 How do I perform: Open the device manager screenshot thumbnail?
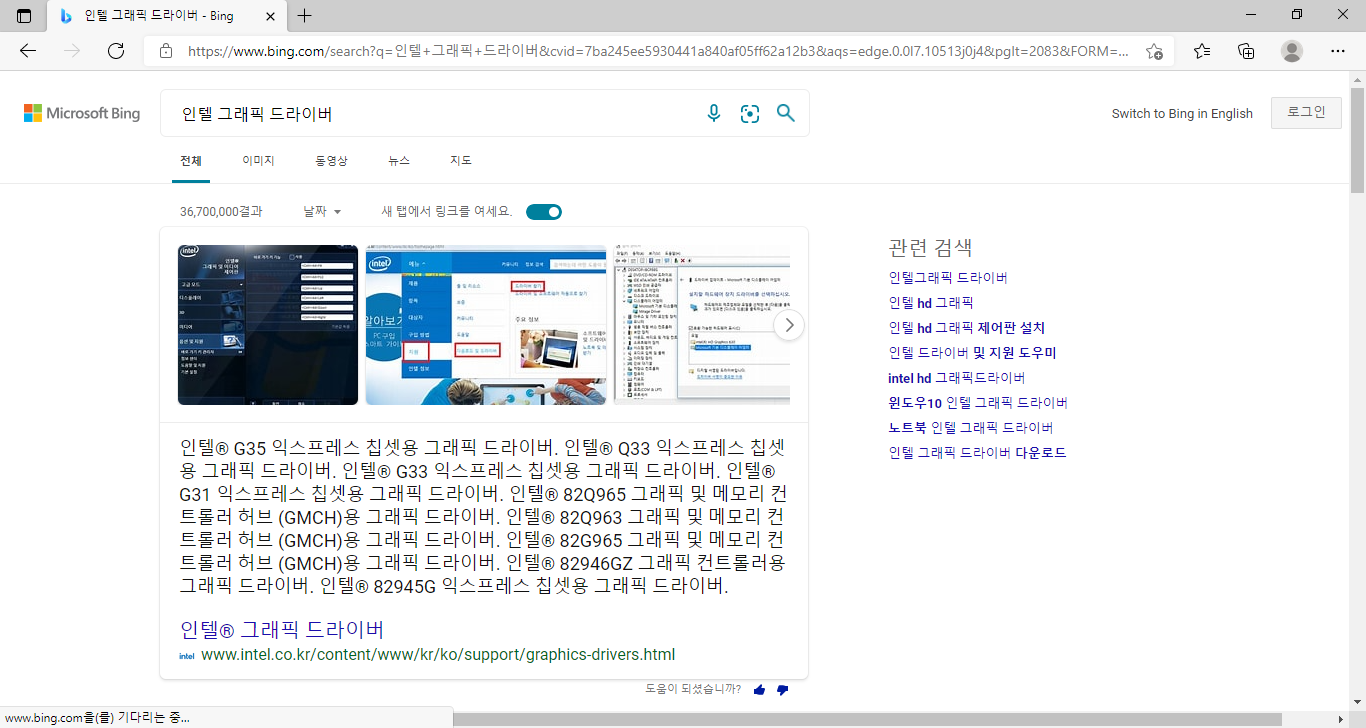click(702, 325)
